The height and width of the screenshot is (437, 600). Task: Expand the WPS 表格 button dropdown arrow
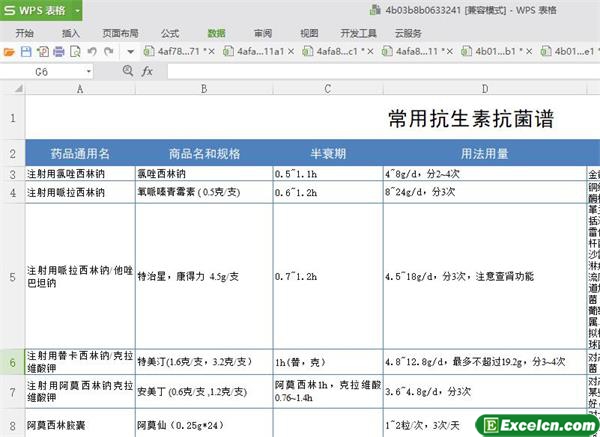pos(78,11)
